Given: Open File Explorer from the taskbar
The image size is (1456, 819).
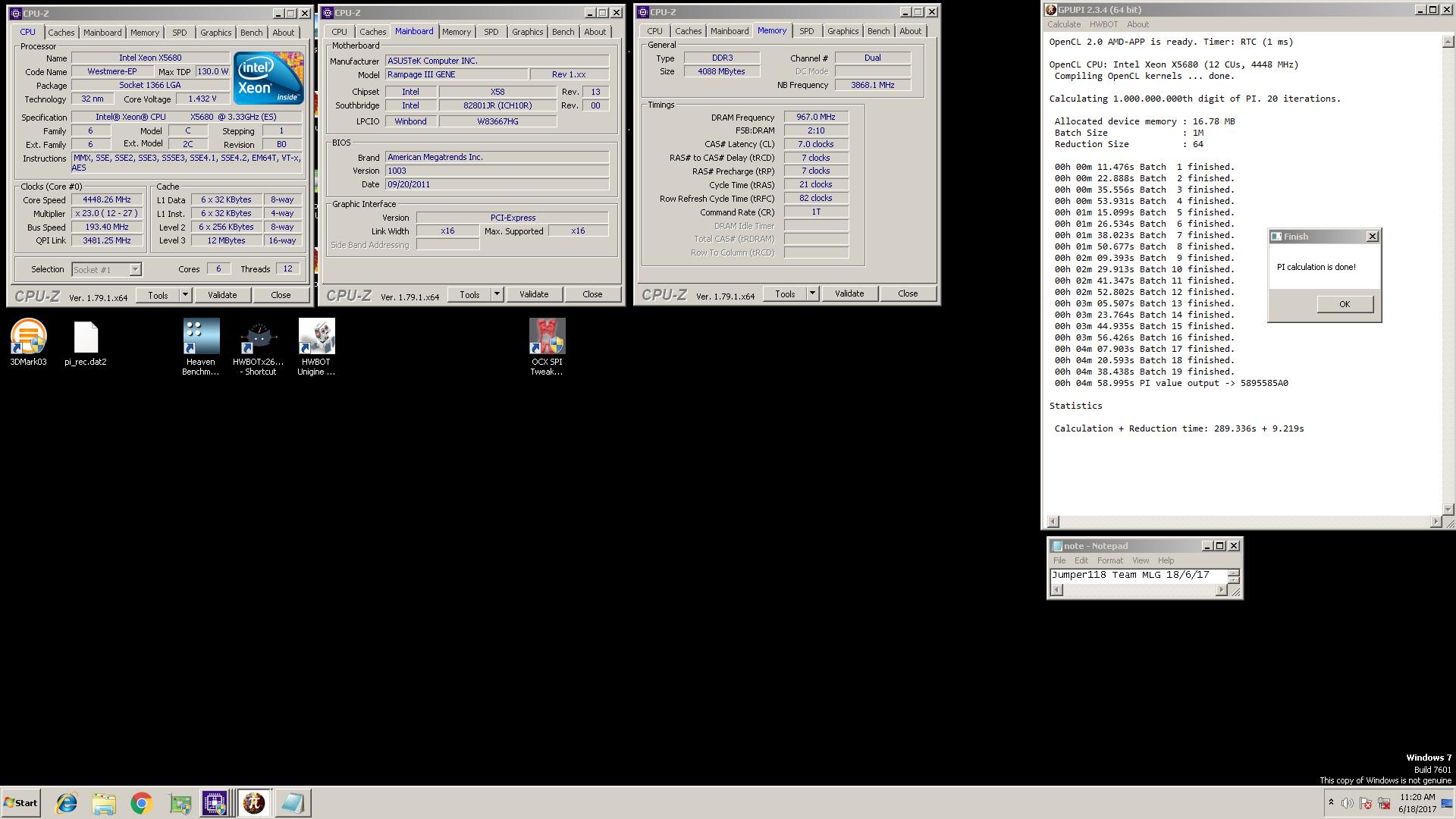Looking at the screenshot, I should pyautogui.click(x=104, y=803).
